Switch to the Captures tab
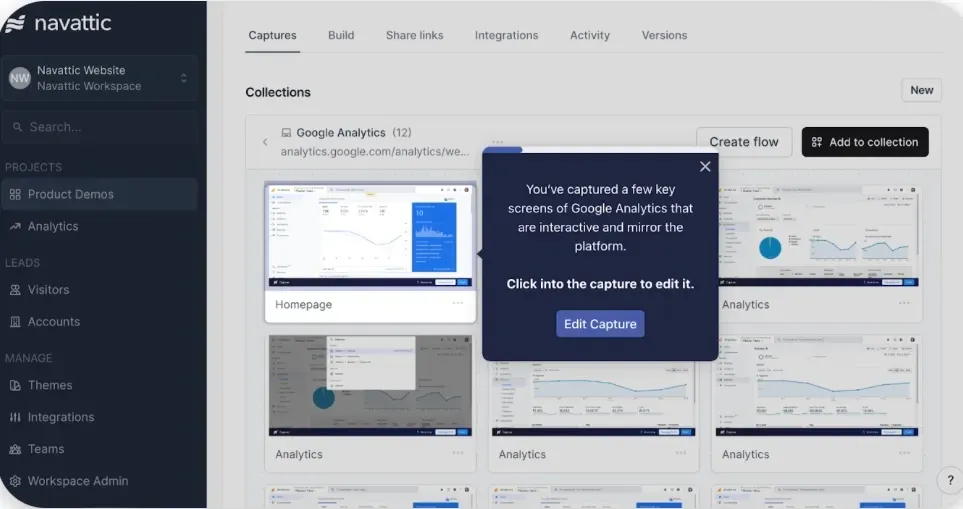This screenshot has height=509, width=963. click(x=272, y=35)
